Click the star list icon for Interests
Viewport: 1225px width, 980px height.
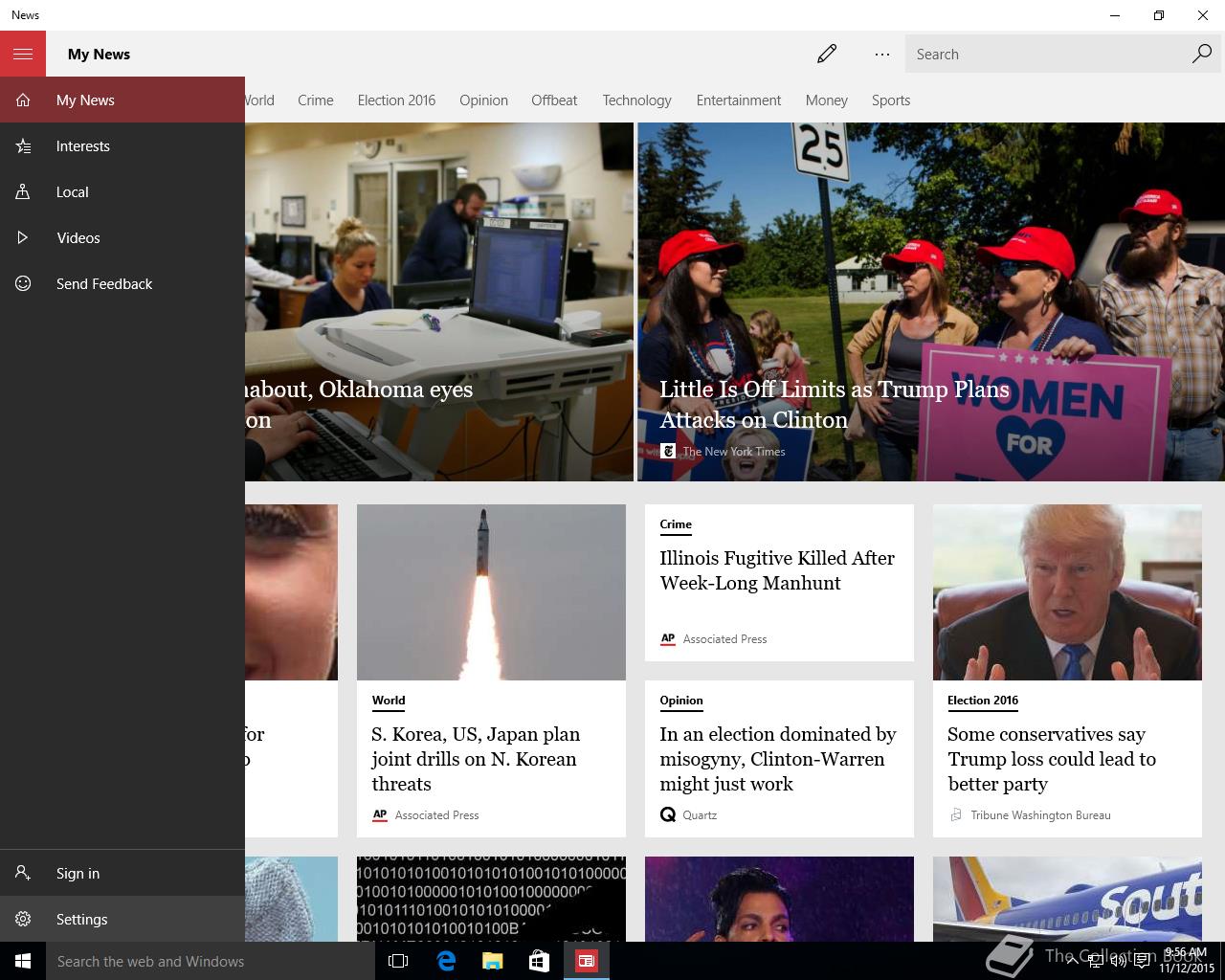pos(23,145)
